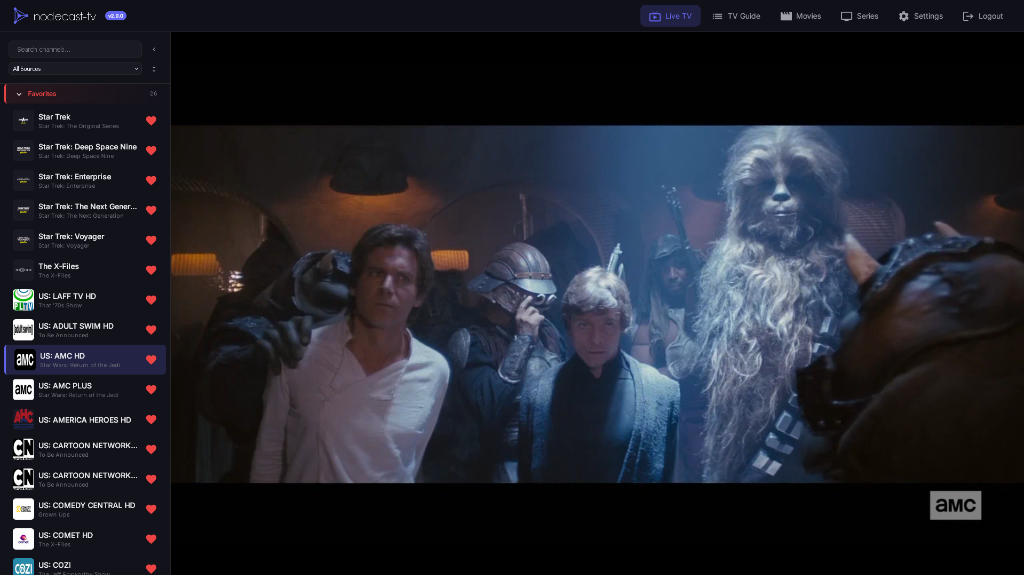1024x575 pixels.
Task: Open the sidebar options dots icon
Action: [x=154, y=69]
